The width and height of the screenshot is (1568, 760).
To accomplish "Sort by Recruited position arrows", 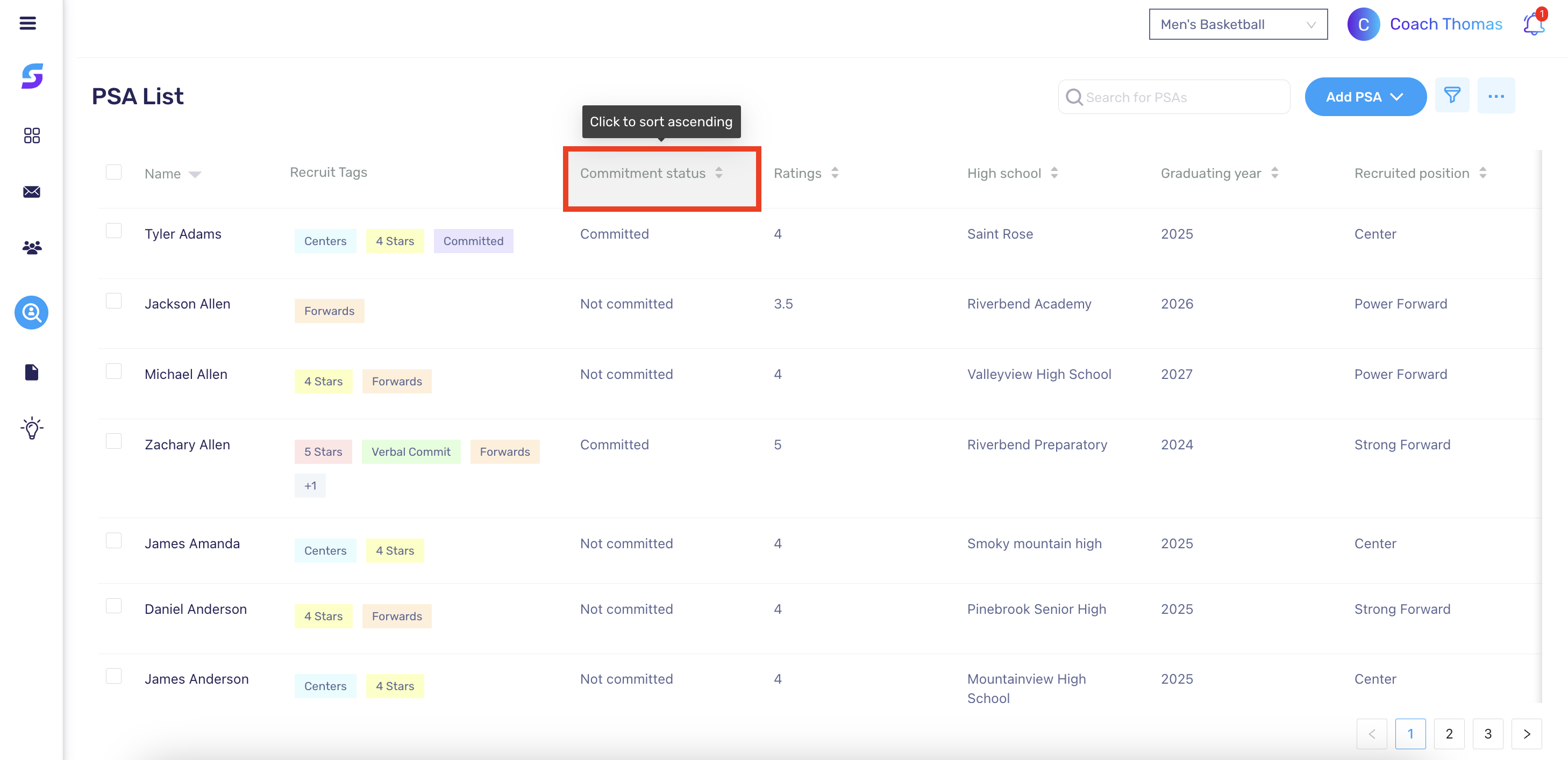I will click(x=1483, y=173).
